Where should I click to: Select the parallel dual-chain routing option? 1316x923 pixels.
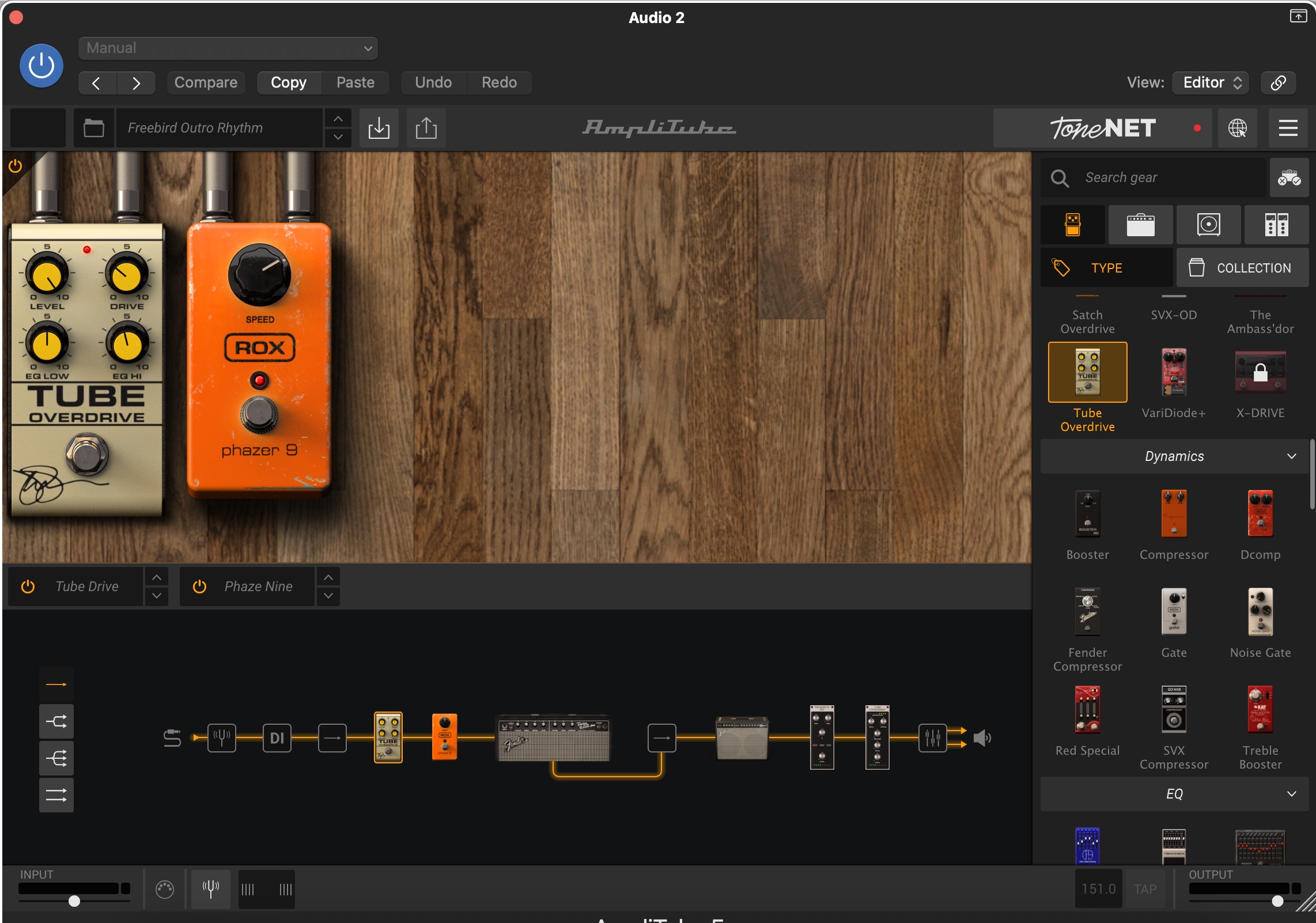(x=56, y=795)
